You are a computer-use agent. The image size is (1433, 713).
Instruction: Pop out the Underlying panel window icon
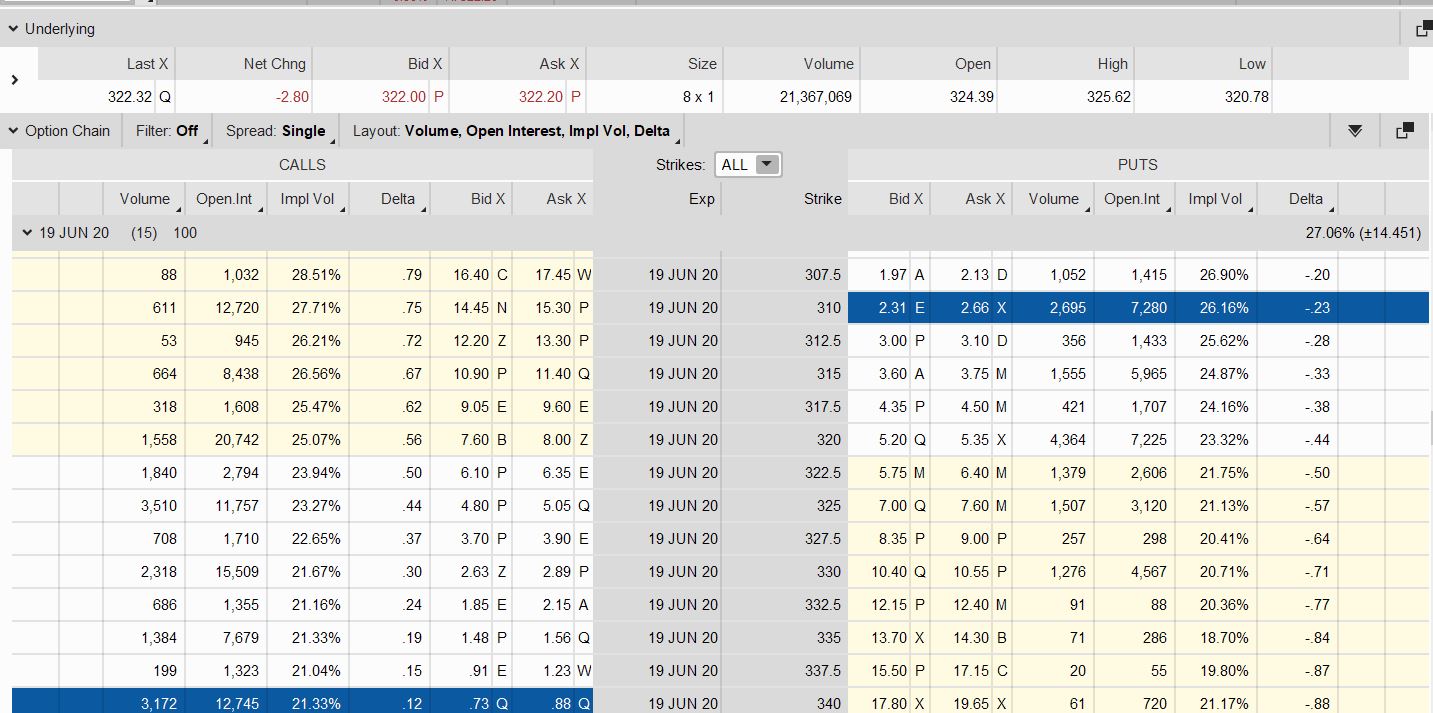tap(1423, 29)
